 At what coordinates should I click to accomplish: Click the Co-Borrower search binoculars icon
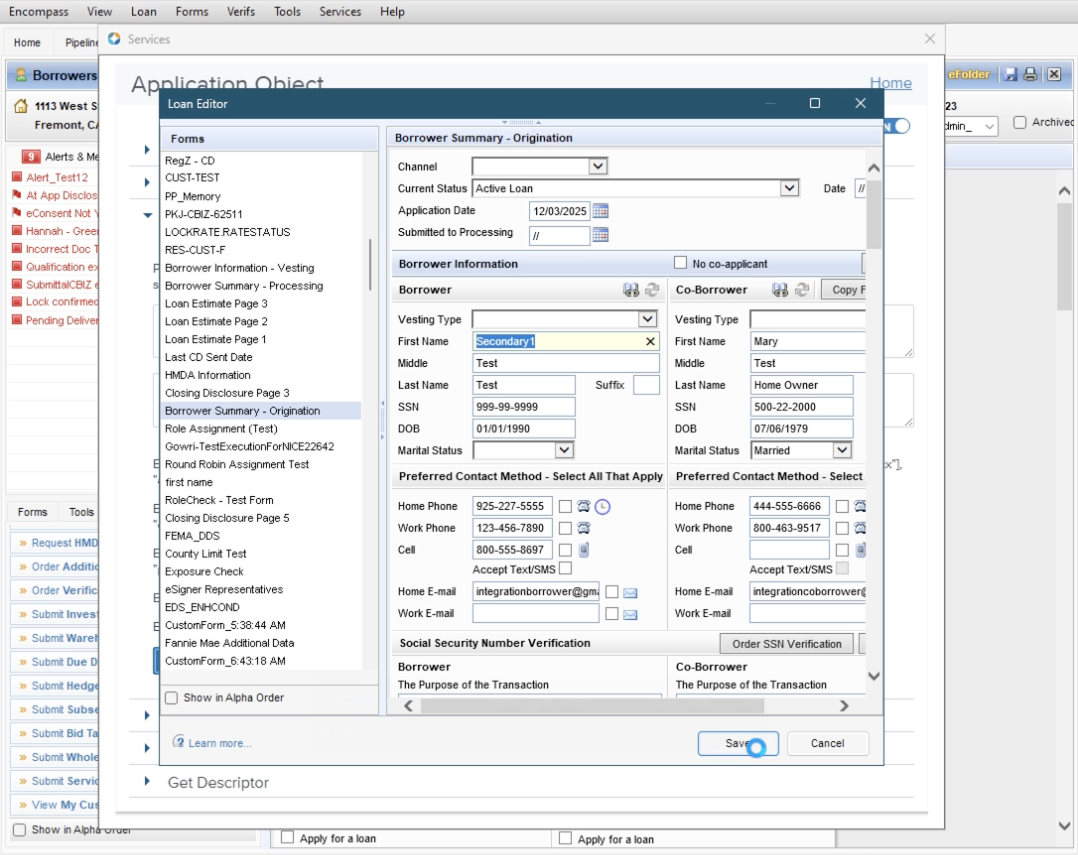tap(781, 290)
